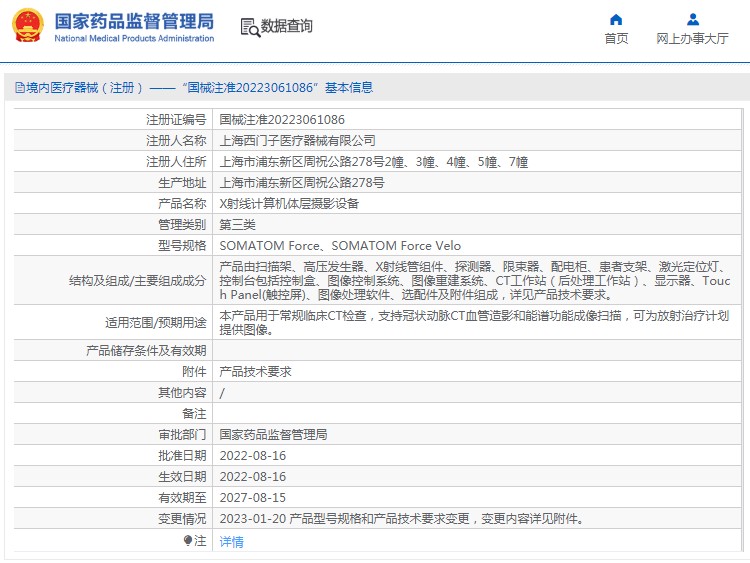This screenshot has height=563, width=750.
Task: Select registration number 国械注准20223061086 value
Action: point(282,119)
